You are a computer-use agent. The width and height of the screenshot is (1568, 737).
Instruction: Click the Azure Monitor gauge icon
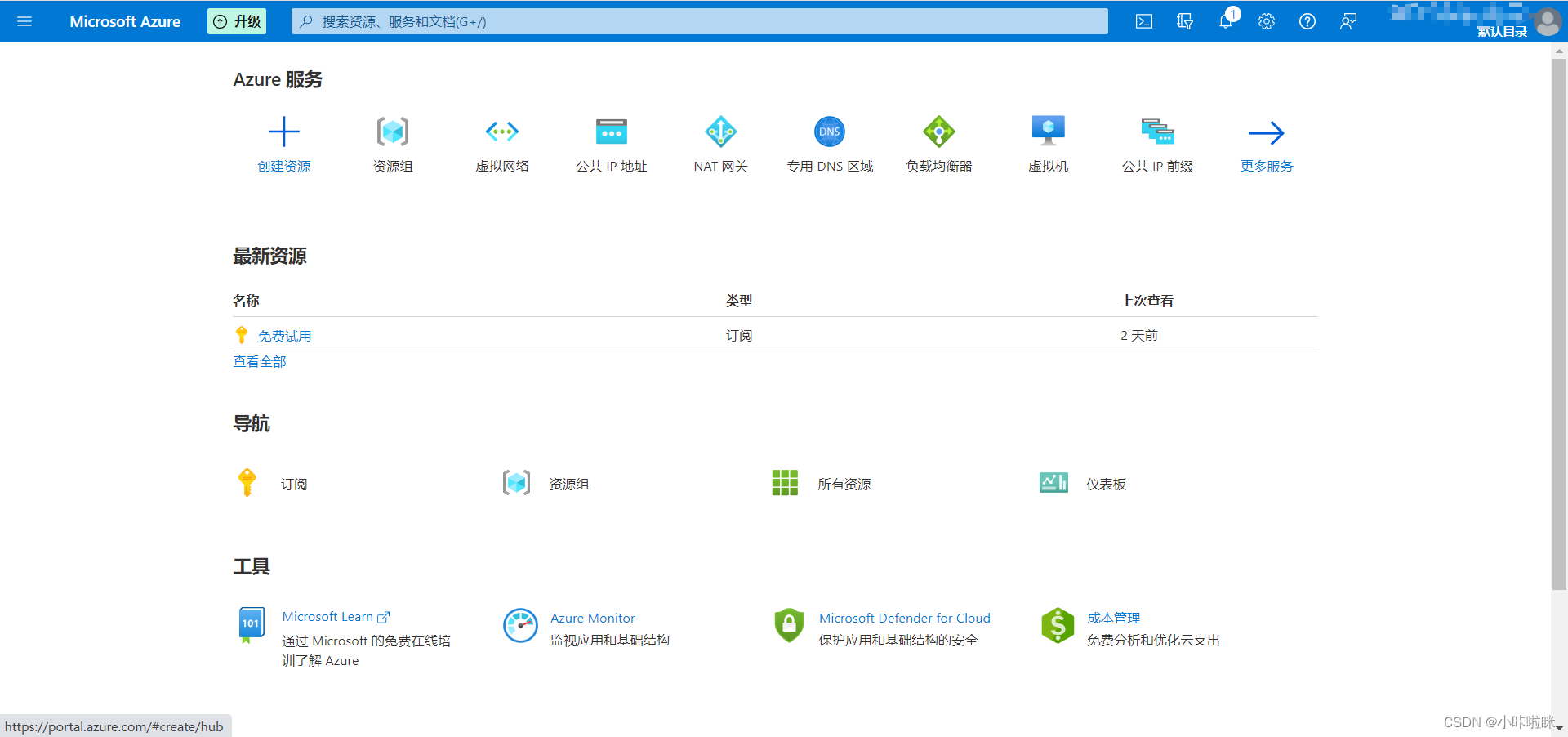(x=520, y=626)
